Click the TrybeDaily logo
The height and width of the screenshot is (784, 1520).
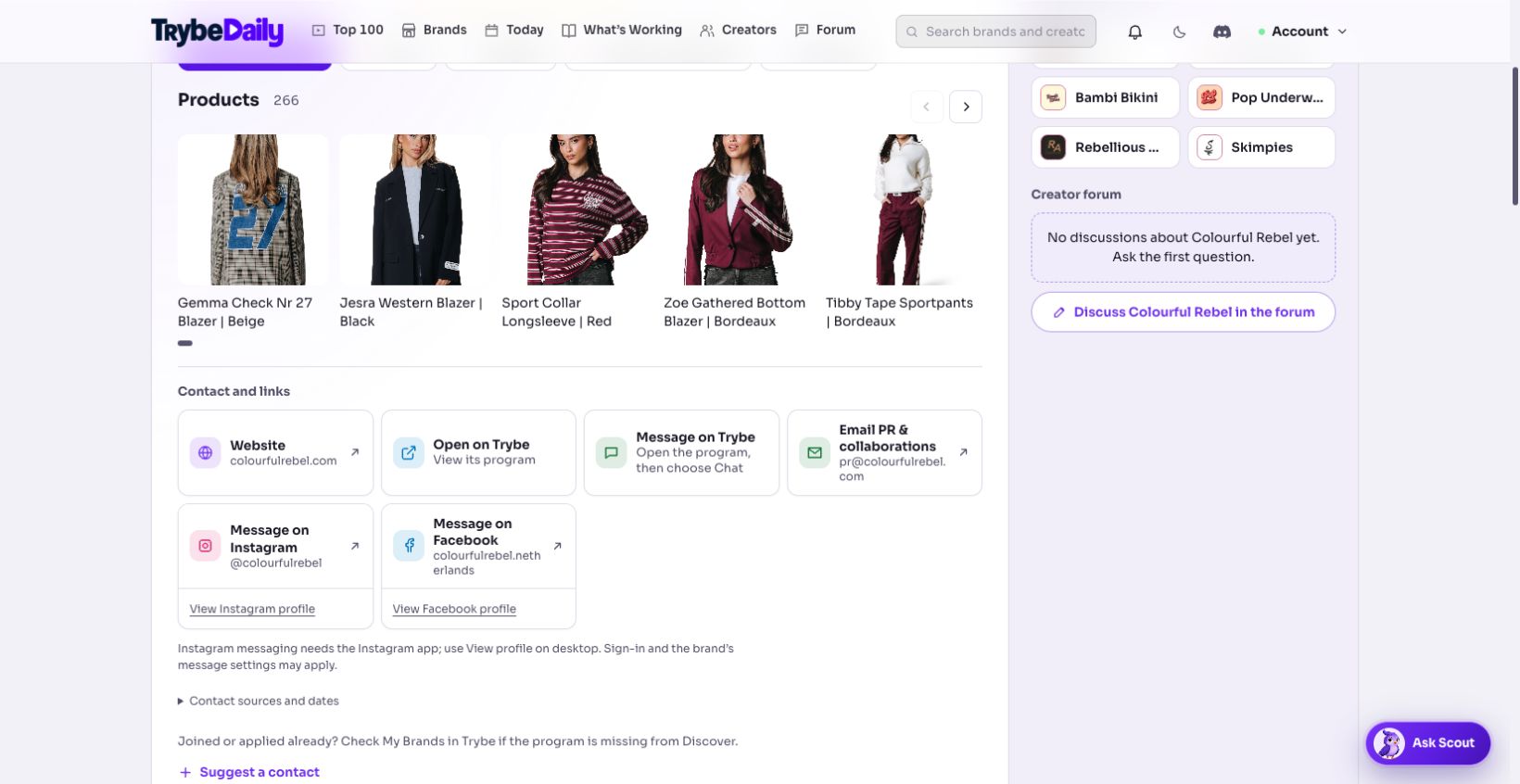tap(217, 31)
